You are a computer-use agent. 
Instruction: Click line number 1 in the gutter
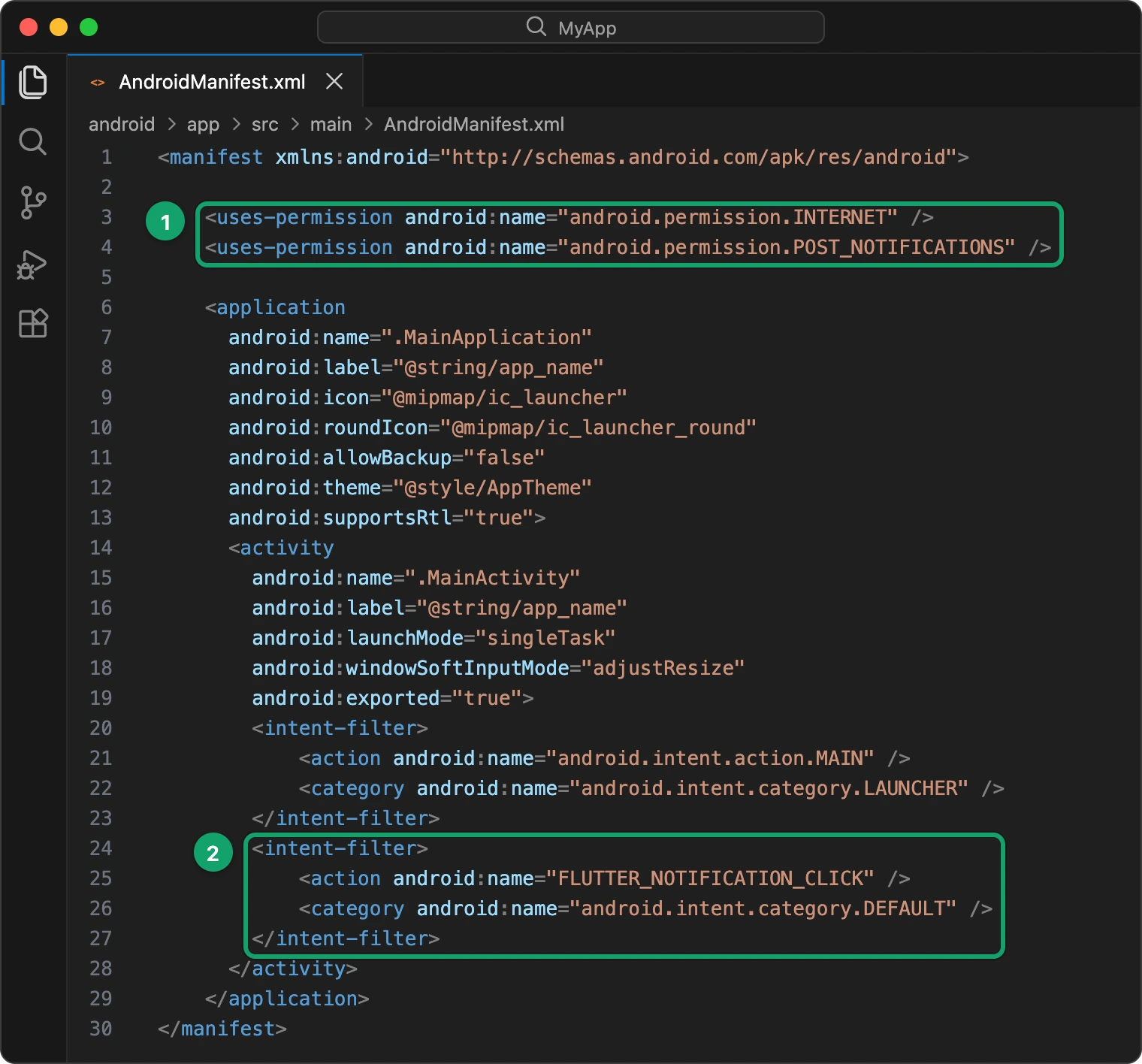[107, 157]
